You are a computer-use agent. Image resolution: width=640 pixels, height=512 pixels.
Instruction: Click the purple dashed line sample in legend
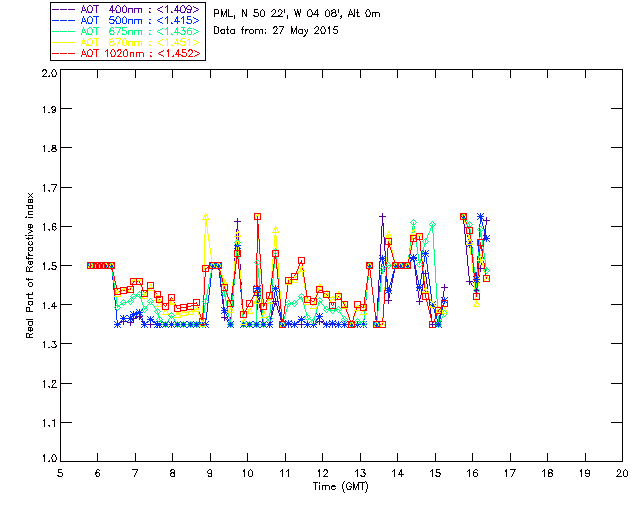64,9
